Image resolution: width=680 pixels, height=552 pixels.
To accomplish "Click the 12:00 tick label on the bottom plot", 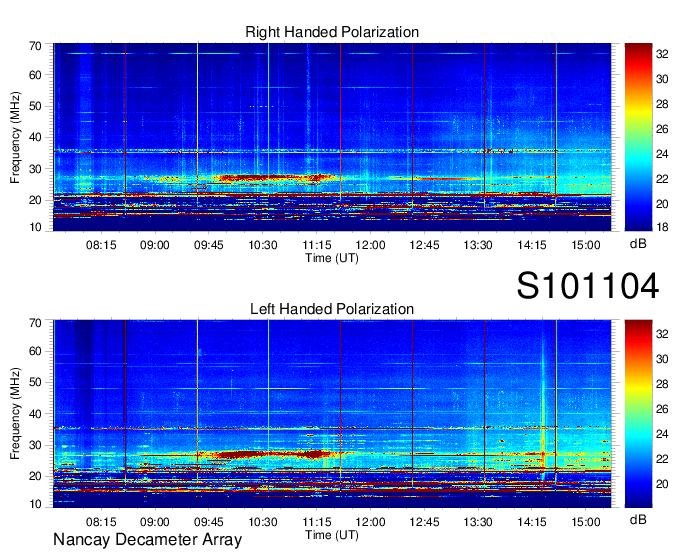I will pos(370,522).
